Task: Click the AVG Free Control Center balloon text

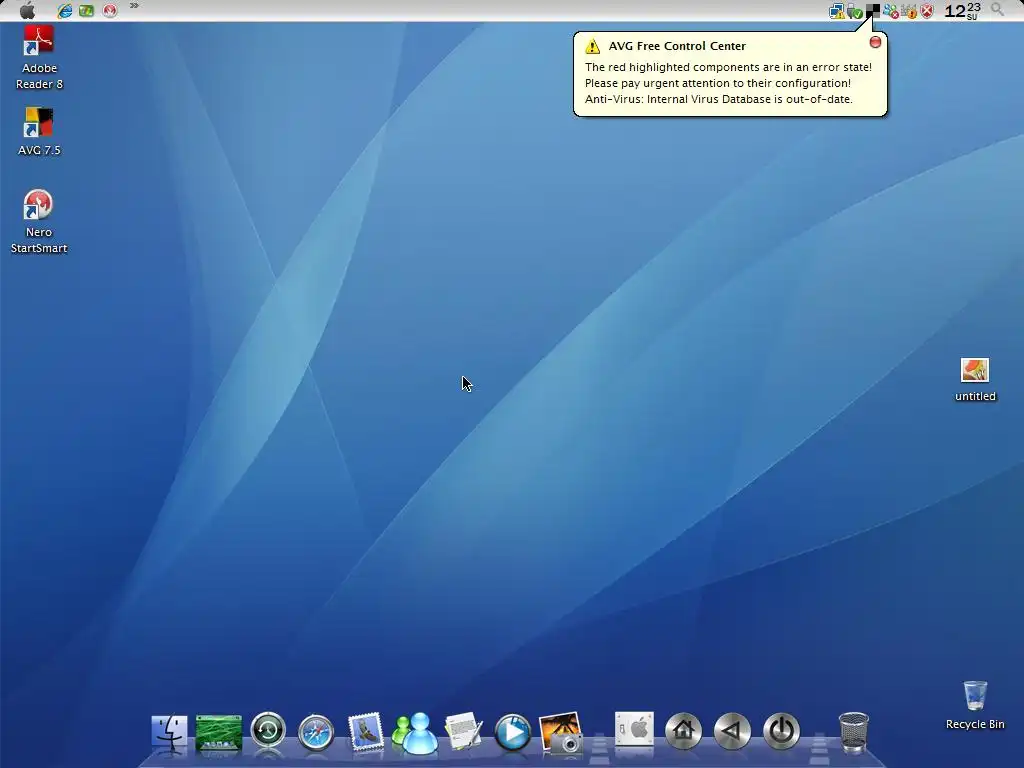Action: click(x=728, y=83)
